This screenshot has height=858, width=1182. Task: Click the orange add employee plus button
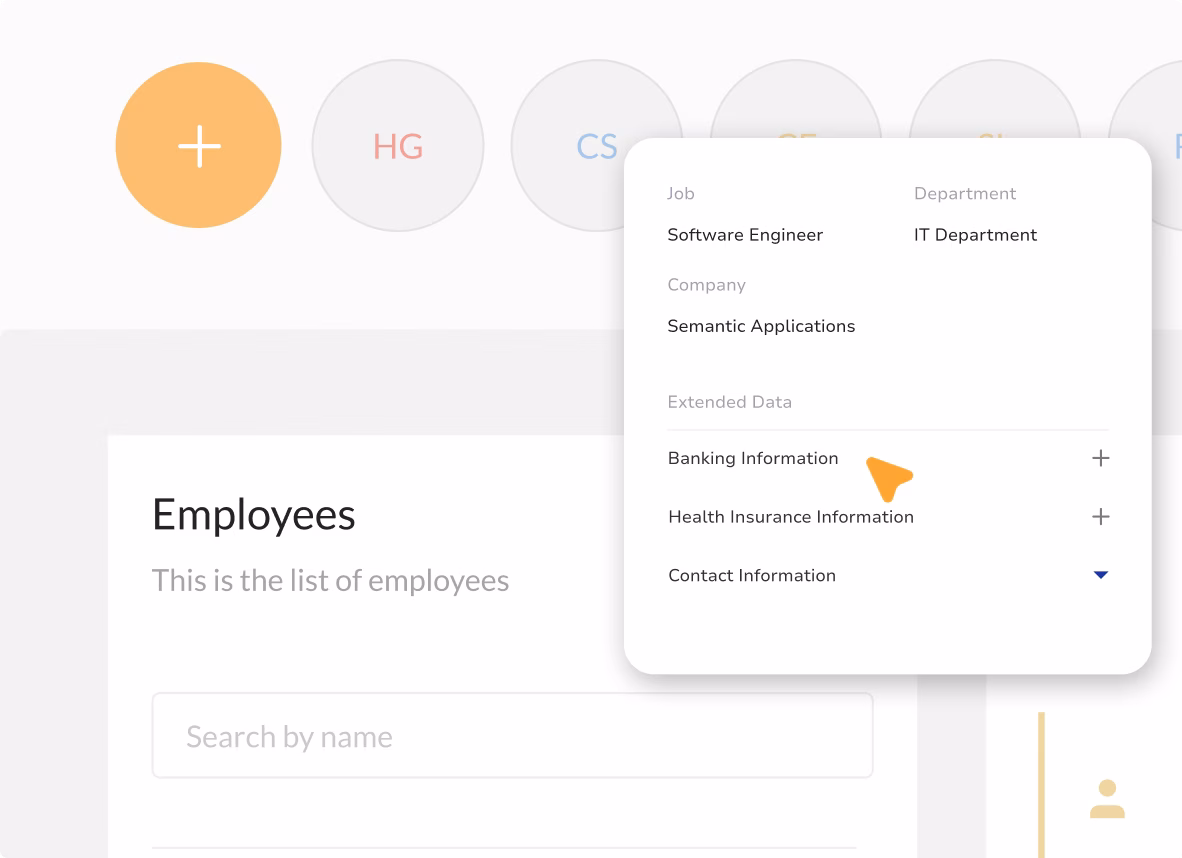198,146
